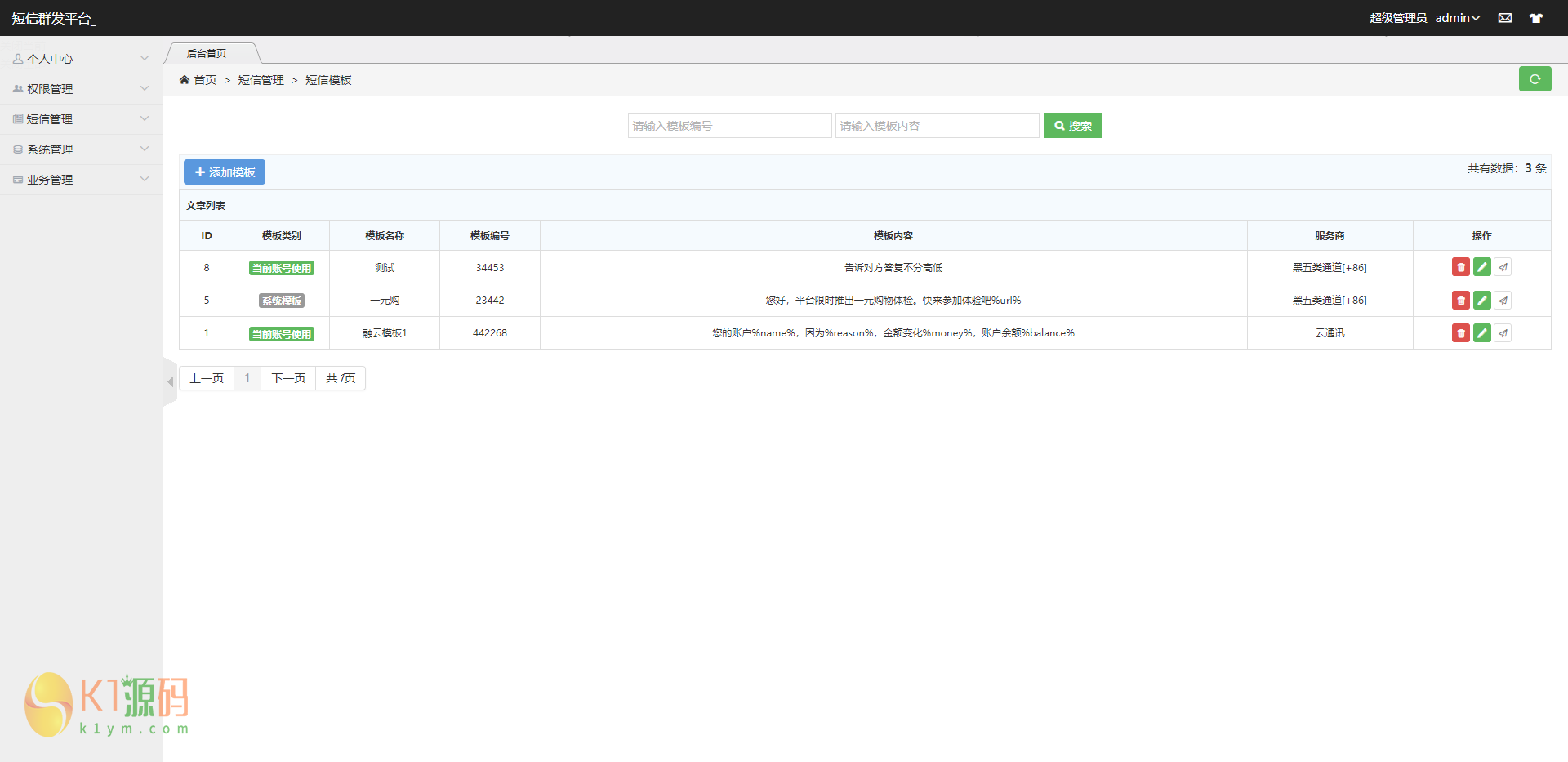
Task: Edit the 一元购 template row
Action: (1481, 301)
